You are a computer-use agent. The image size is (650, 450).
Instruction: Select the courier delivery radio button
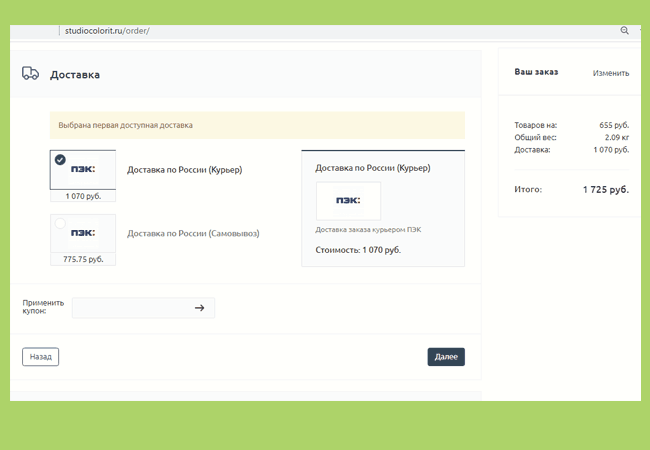tap(60, 159)
